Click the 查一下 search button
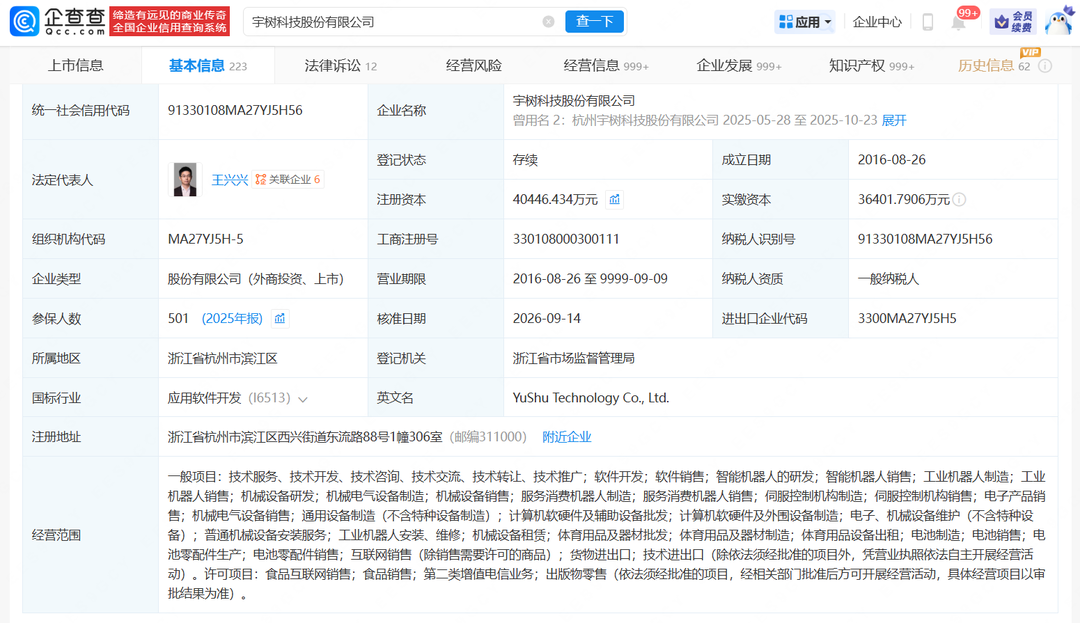The height and width of the screenshot is (623, 1080). pyautogui.click(x=594, y=22)
